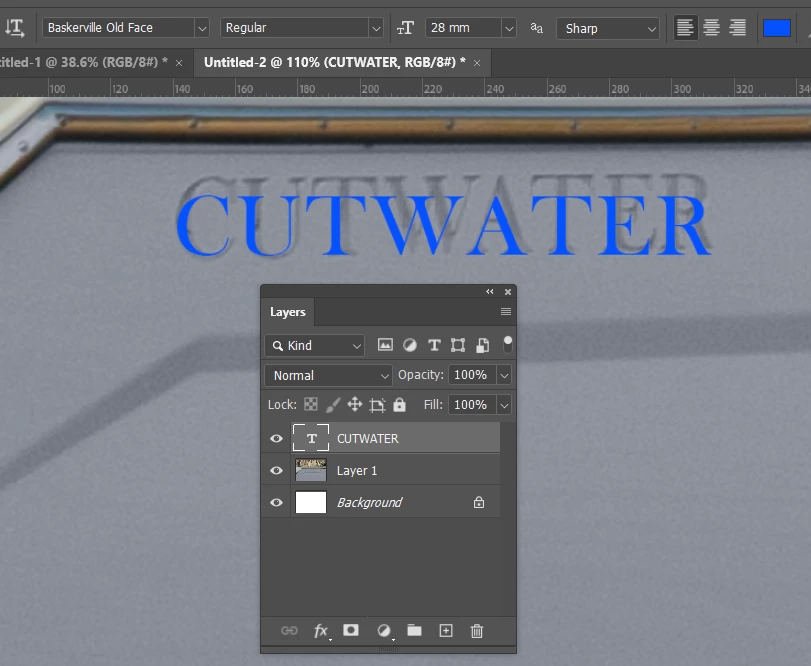This screenshot has height=666, width=811.
Task: Click the anti-aliasing aa icon
Action: [x=536, y=28]
